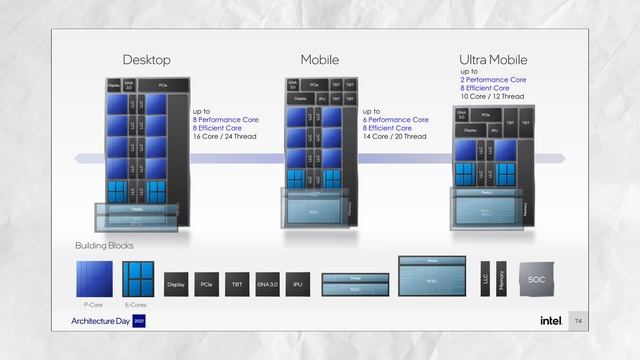
Task: Click the Memory strip on the Ultra Mobile die
Action: [x=526, y=183]
